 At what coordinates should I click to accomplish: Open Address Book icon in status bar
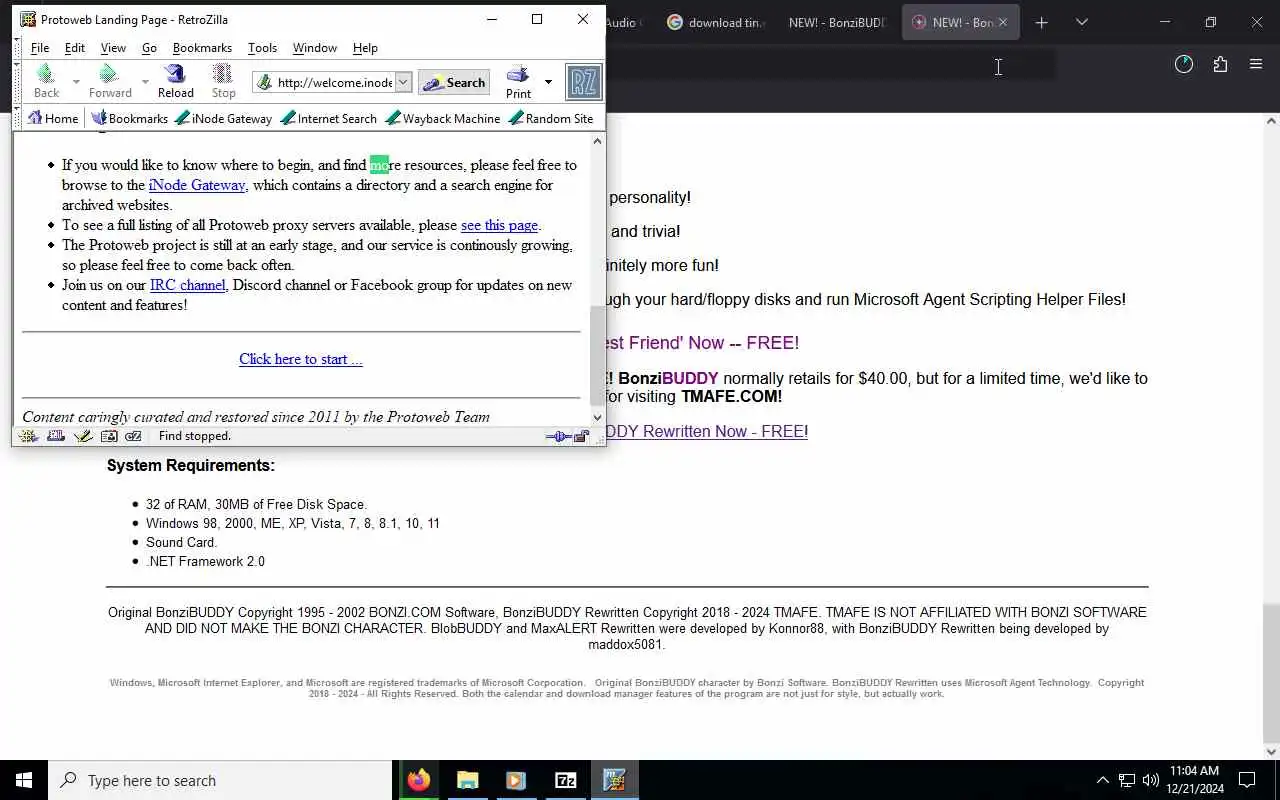pos(109,436)
